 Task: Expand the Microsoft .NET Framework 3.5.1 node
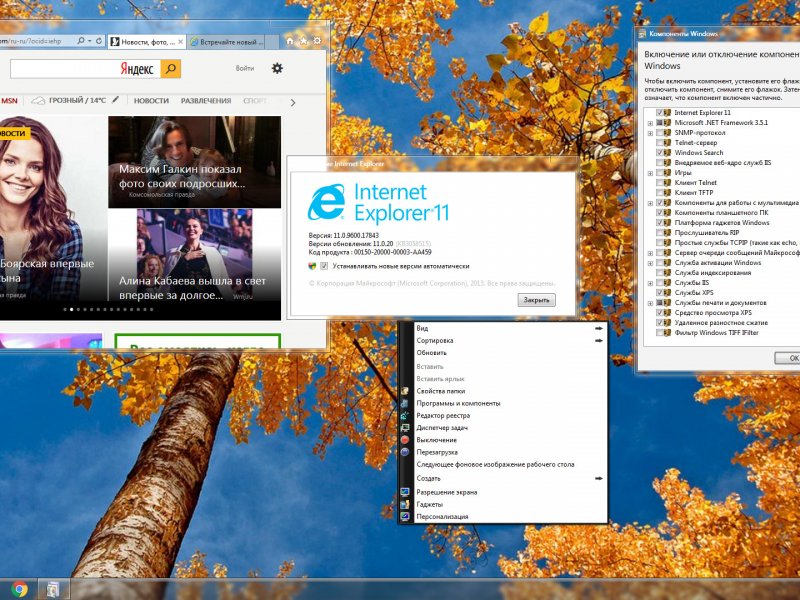point(650,123)
